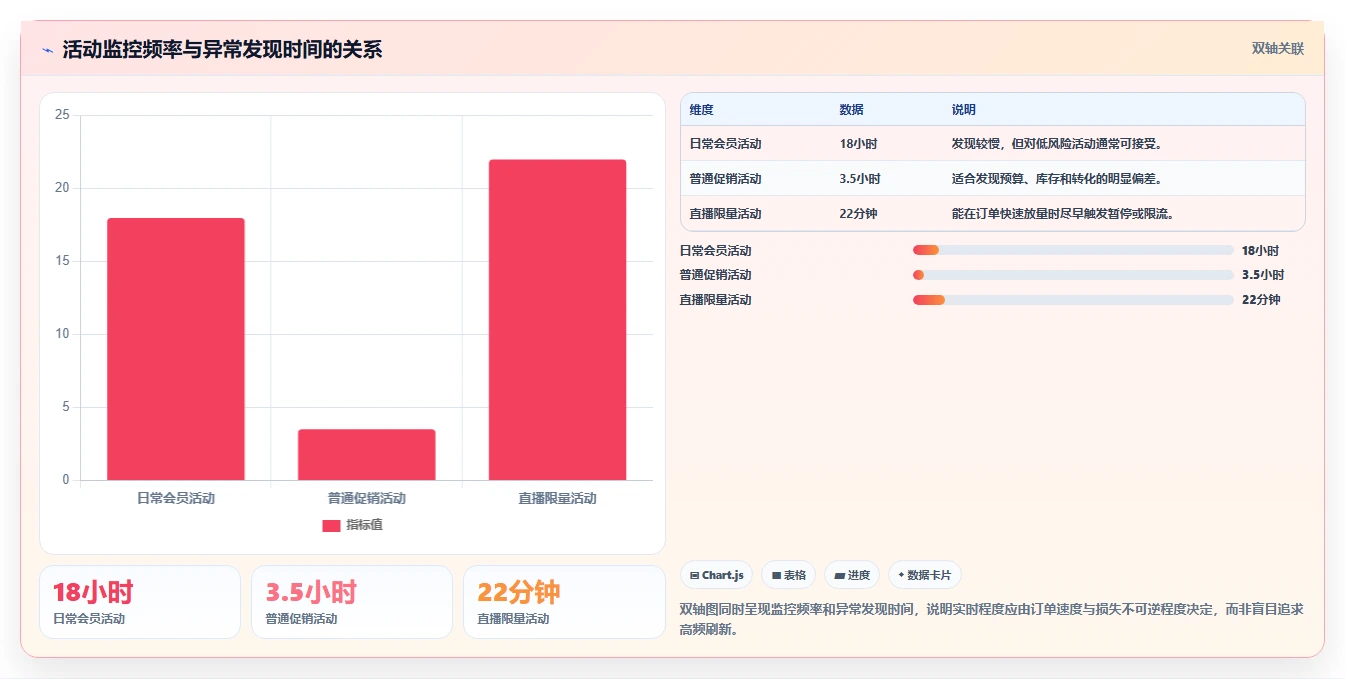Click the y-axis value 25
The image size is (1345, 679).
tap(62, 115)
